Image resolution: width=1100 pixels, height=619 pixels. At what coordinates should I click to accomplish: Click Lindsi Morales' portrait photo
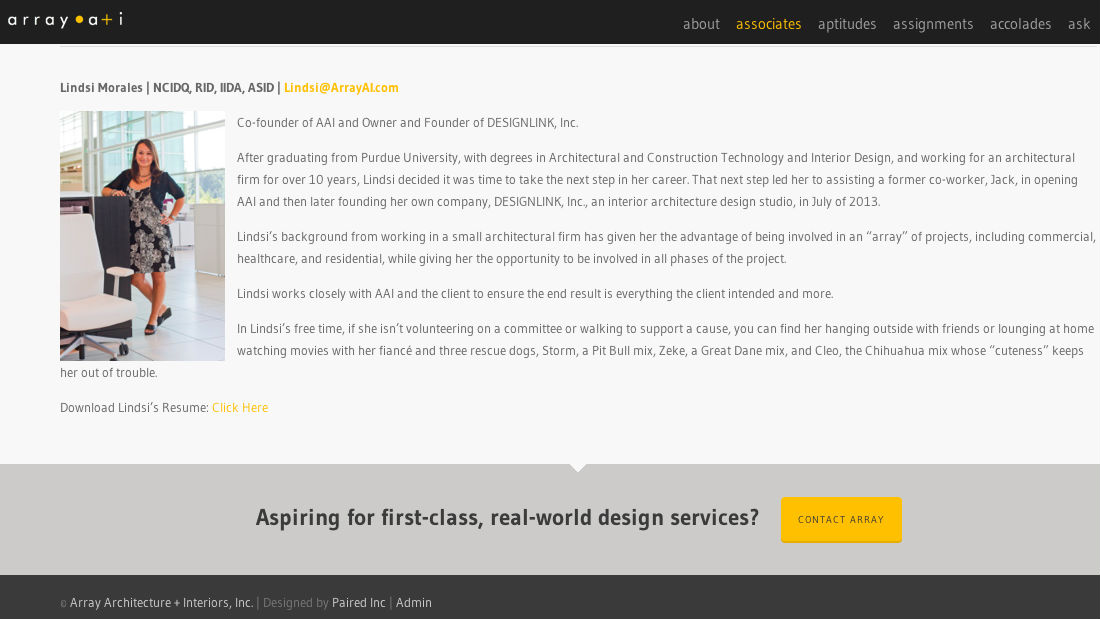(142, 236)
